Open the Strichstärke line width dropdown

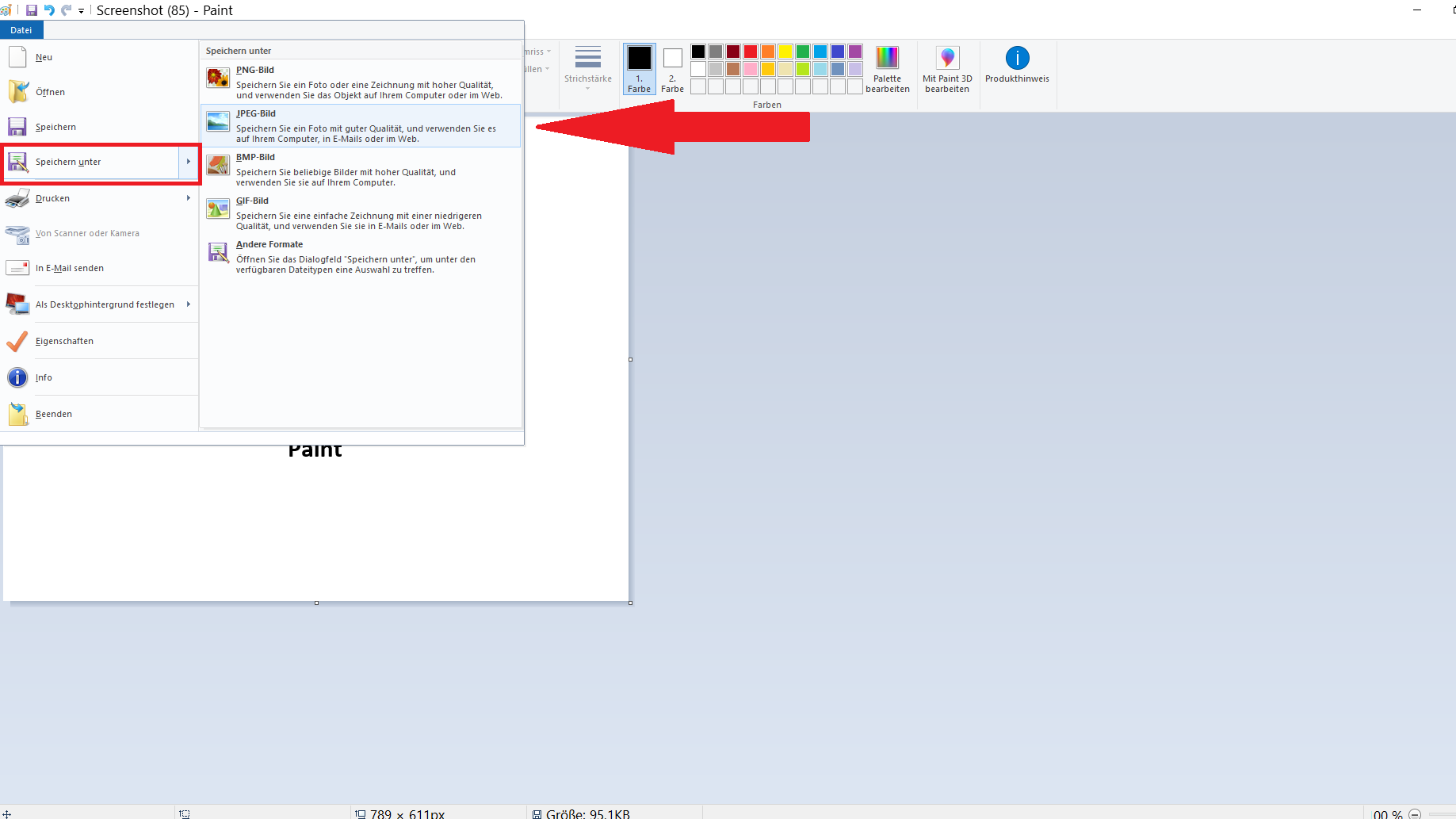point(587,67)
